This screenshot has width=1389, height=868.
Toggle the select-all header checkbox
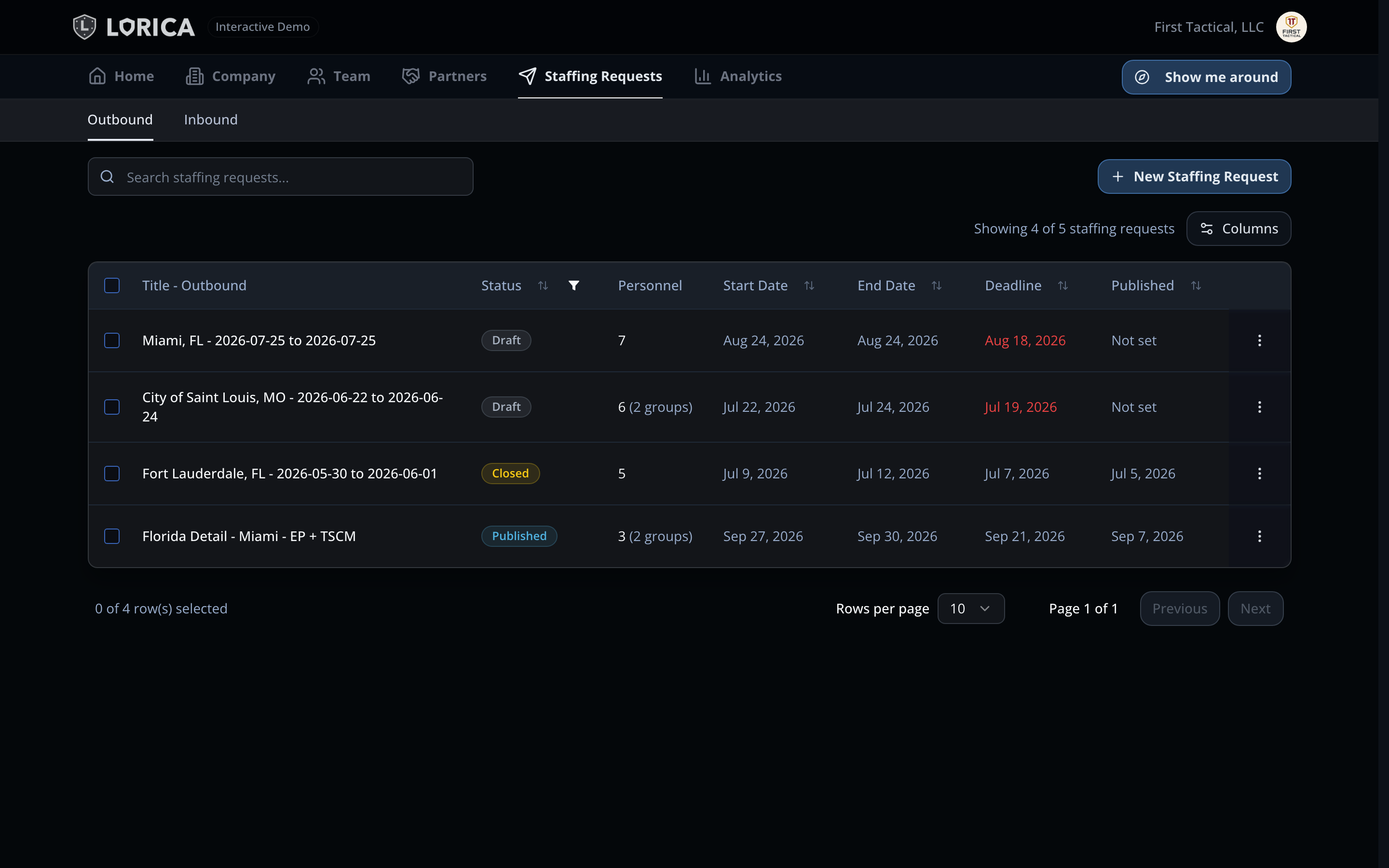pyautogui.click(x=112, y=285)
